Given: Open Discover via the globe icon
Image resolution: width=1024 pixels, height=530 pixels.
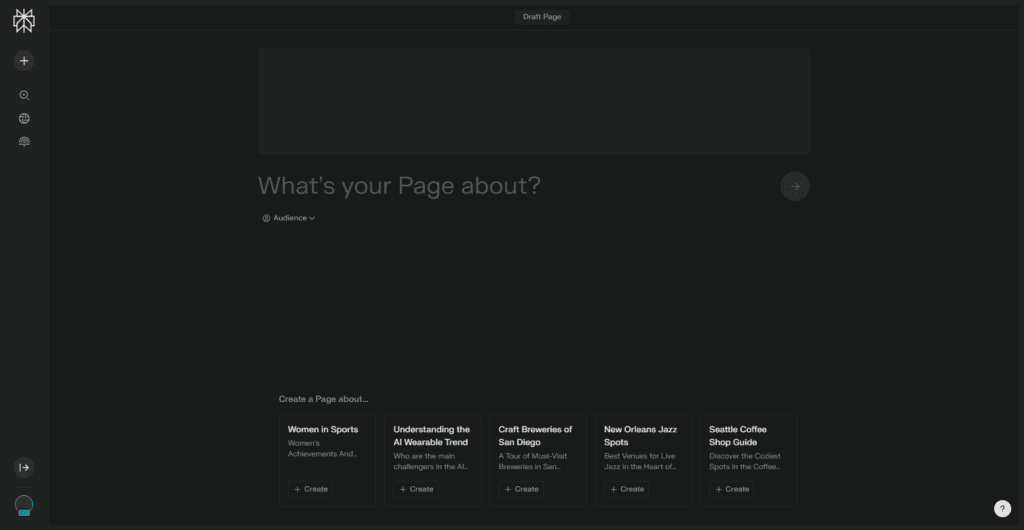Looking at the screenshot, I should click(x=24, y=119).
